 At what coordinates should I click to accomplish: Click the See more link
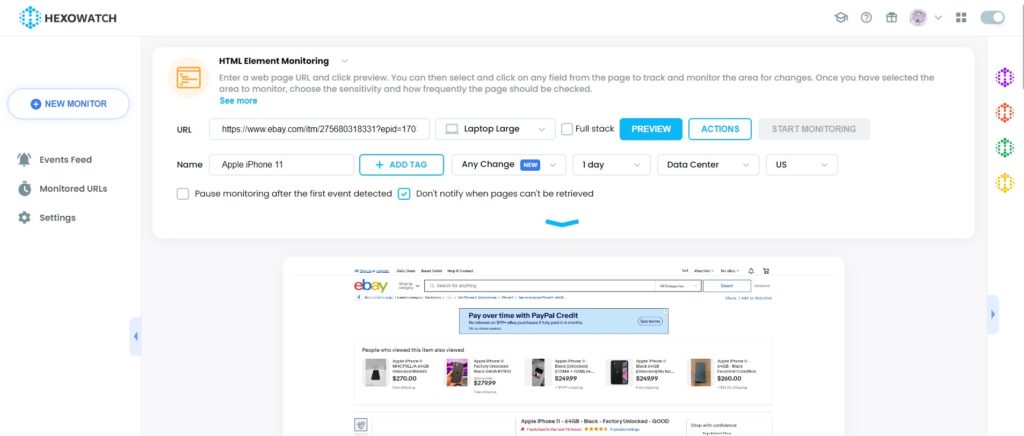238,101
